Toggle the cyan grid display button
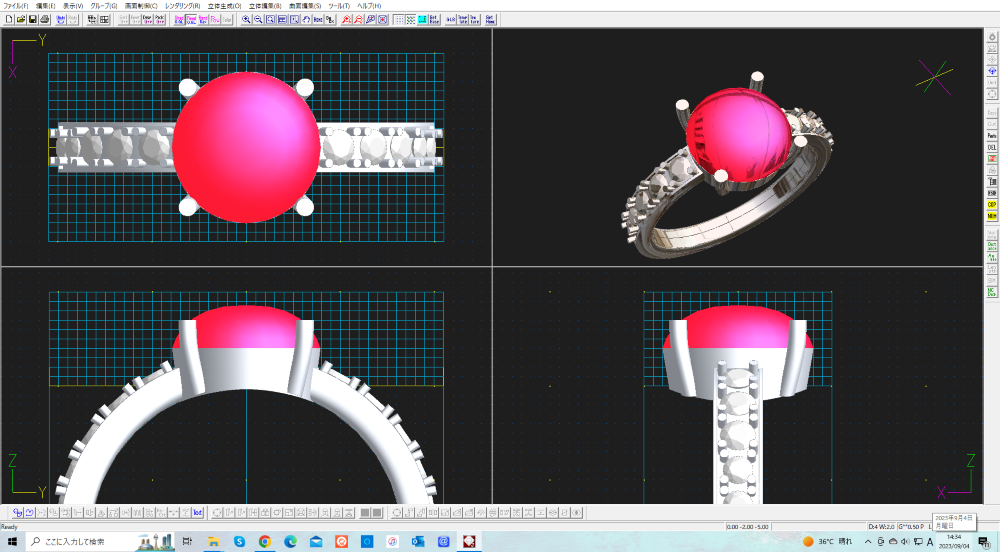1000x552 pixels. click(422, 19)
